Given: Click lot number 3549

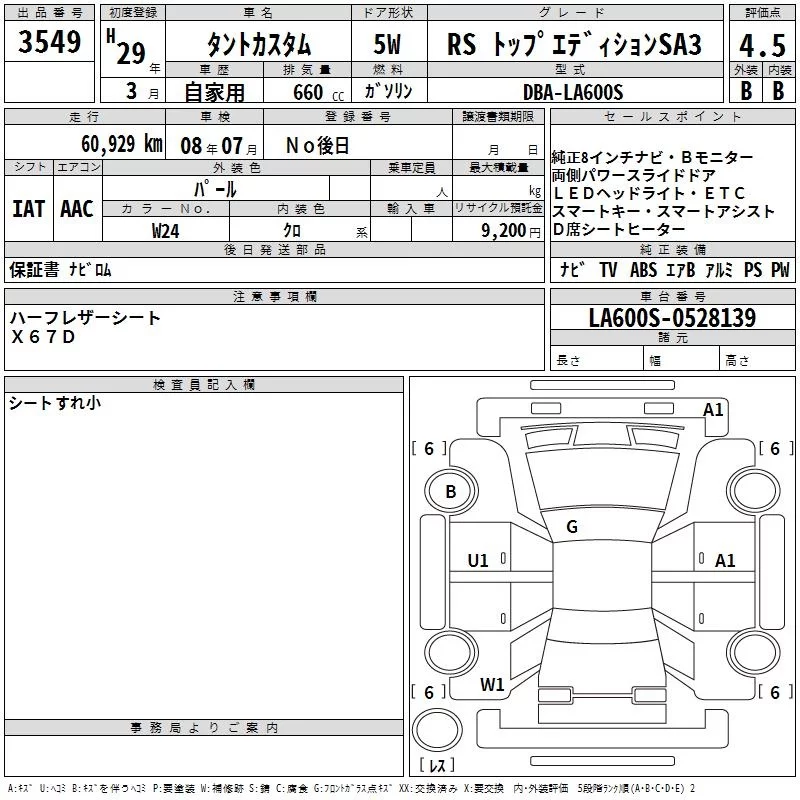Looking at the screenshot, I should (x=49, y=42).
